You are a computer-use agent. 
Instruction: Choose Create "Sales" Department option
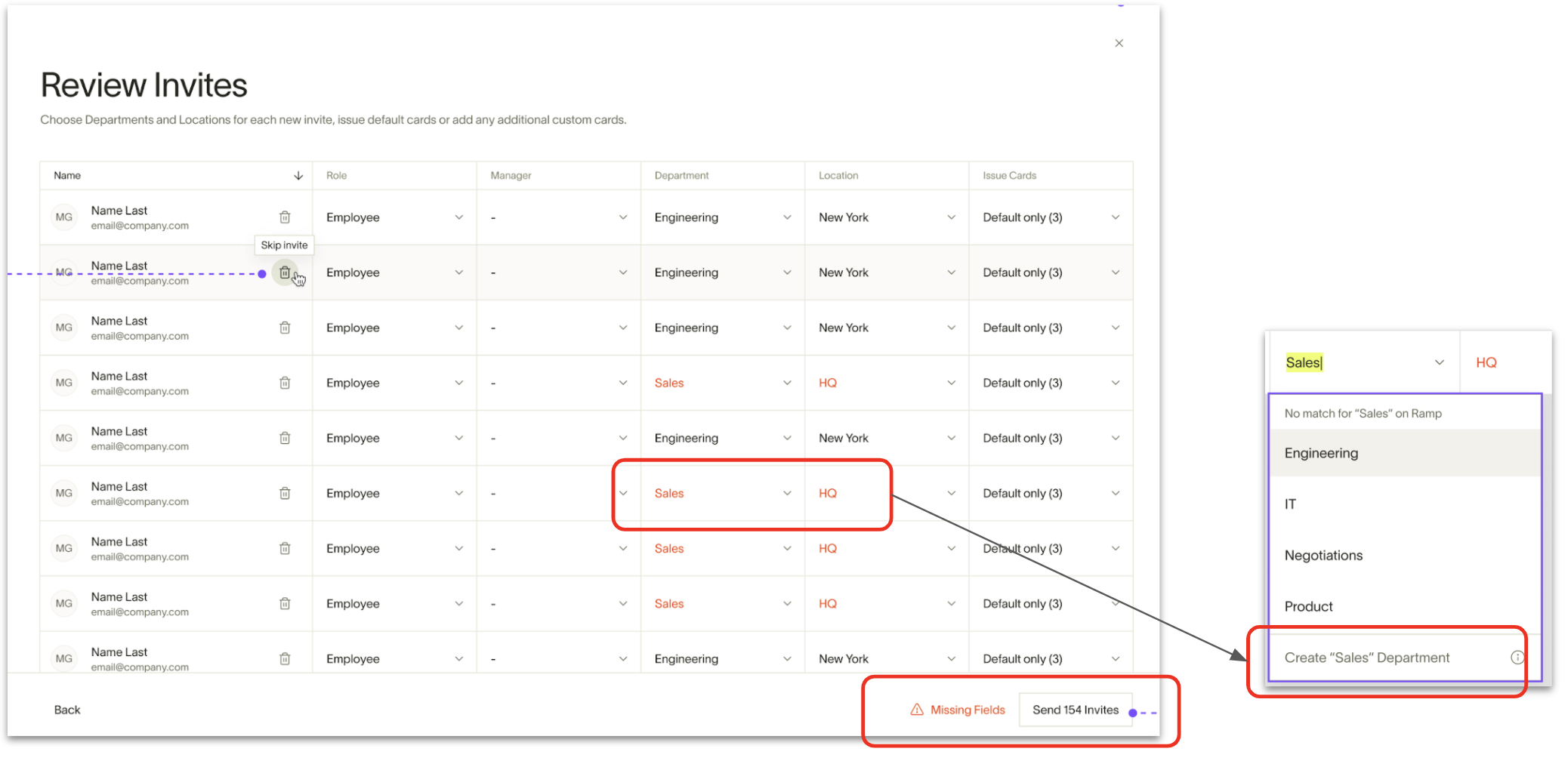1404,658
